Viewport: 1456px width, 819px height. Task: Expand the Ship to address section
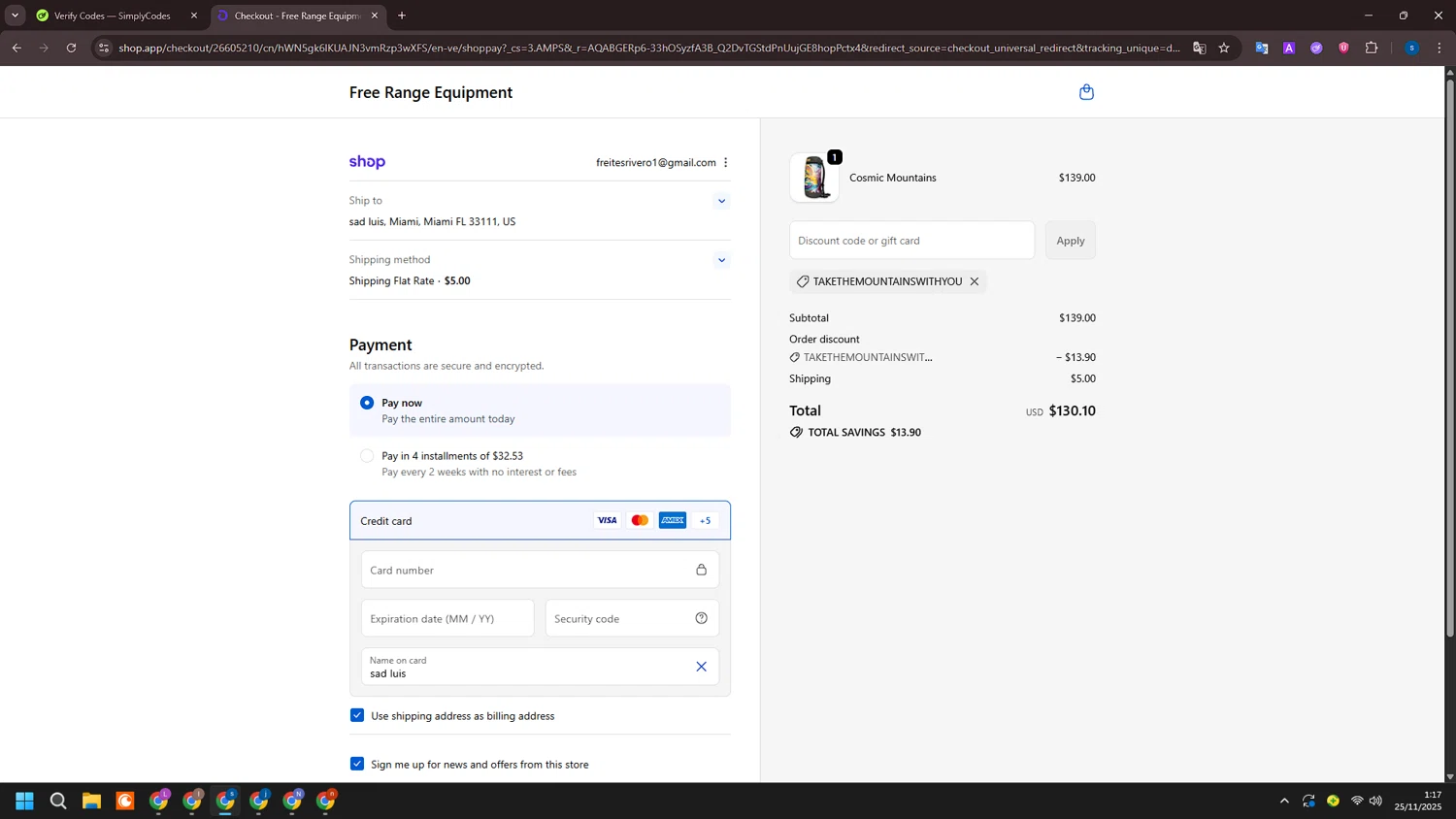pos(721,201)
